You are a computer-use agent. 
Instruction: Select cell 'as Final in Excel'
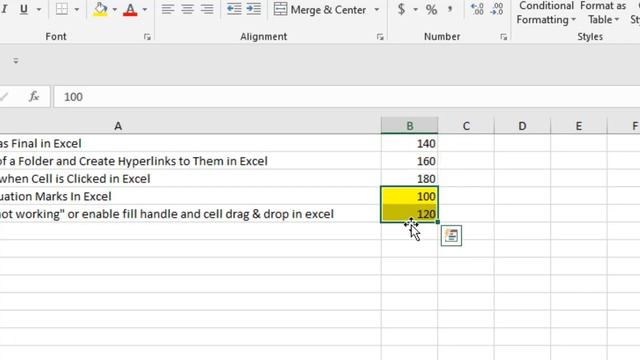(190, 143)
